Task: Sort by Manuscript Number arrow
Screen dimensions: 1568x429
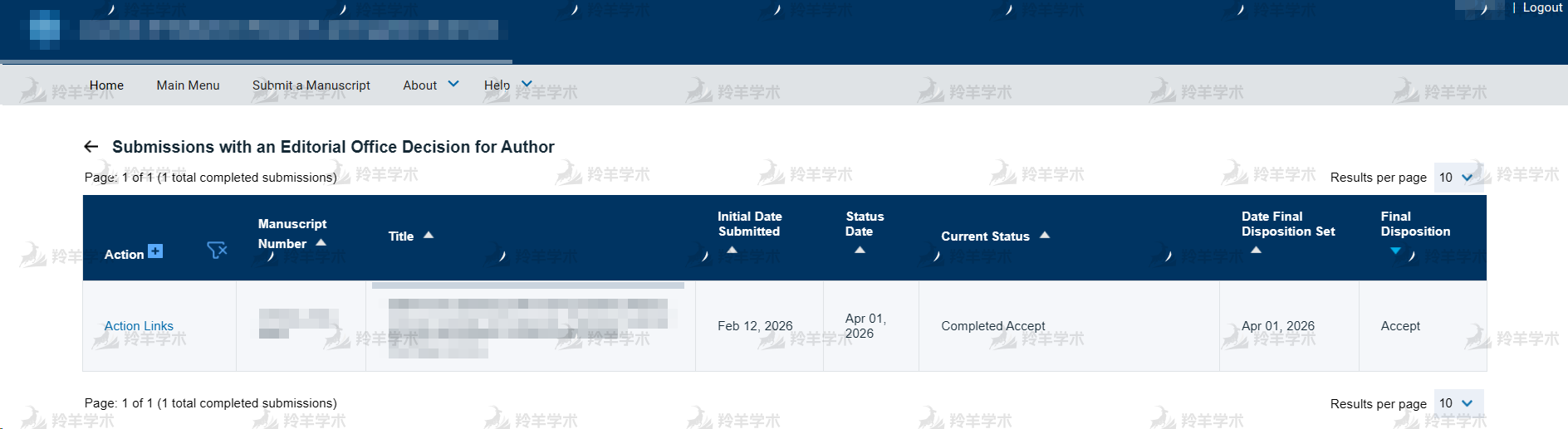Action: [321, 243]
